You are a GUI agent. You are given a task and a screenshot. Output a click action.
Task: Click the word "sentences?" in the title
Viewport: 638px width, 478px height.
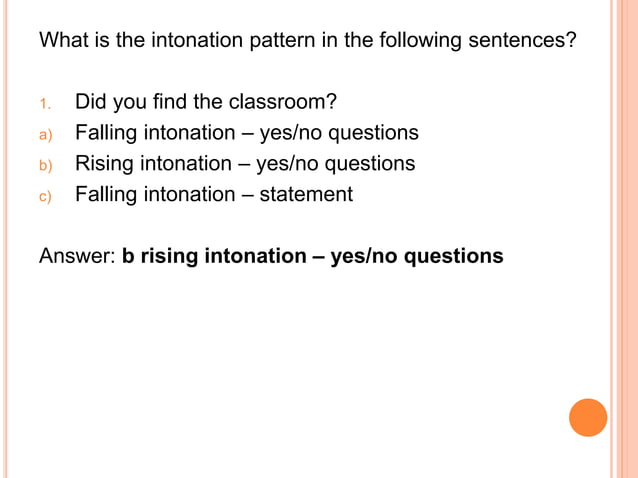(522, 40)
